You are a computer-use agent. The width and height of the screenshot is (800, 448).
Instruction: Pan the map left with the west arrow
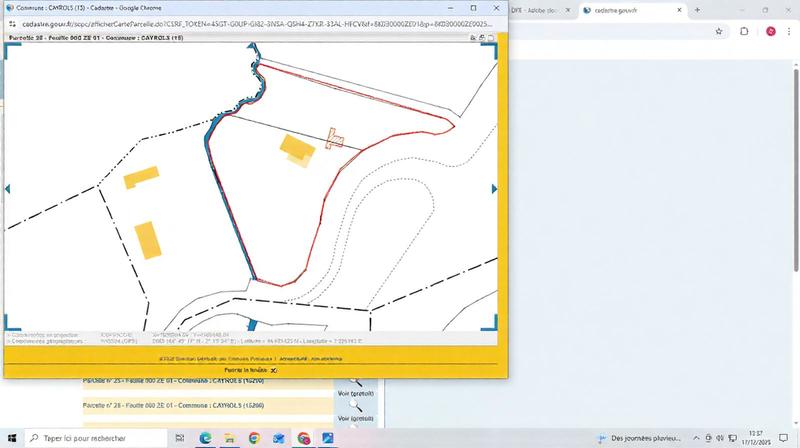point(8,189)
